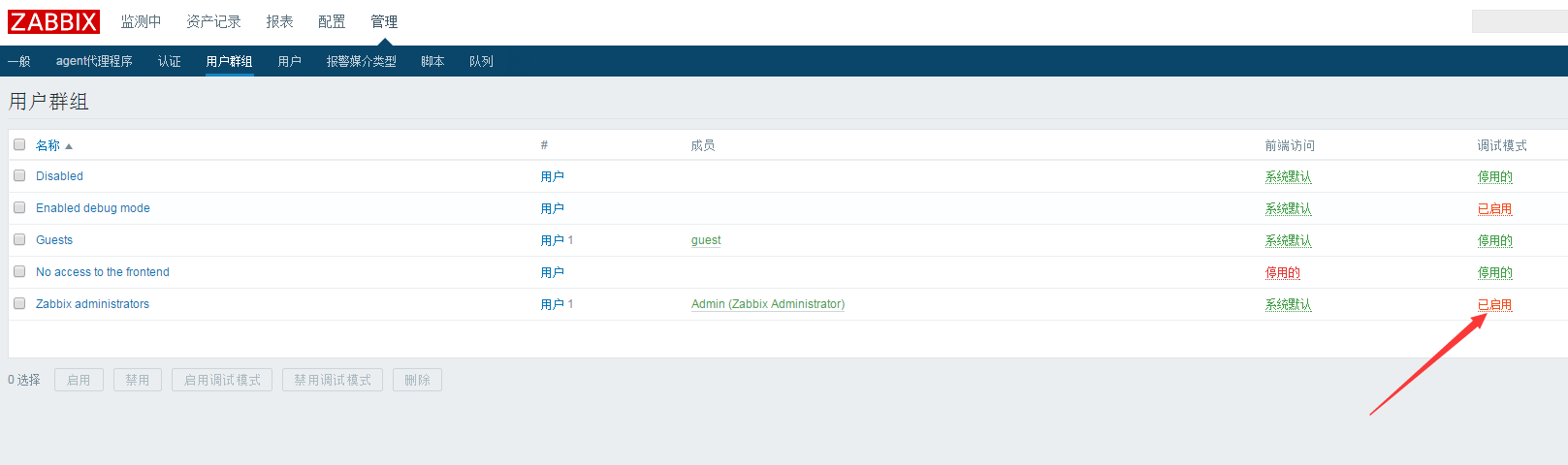Open the Zabbix administrators group

click(x=92, y=304)
